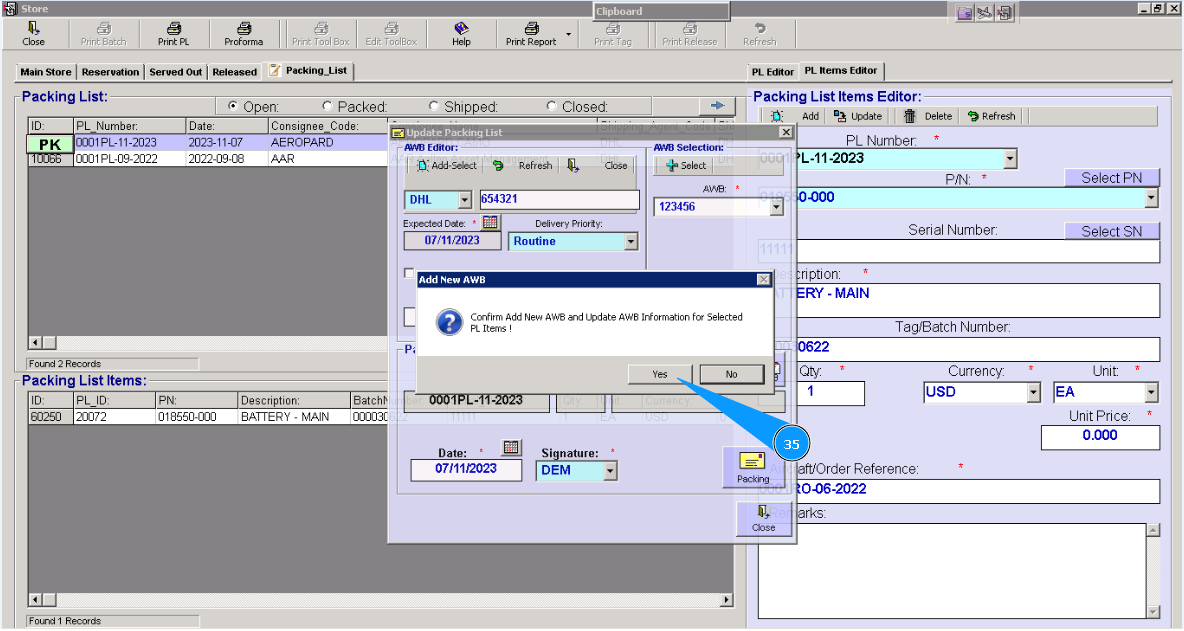1184x631 pixels.
Task: Switch to the PL Items Editor tab
Action: tap(840, 71)
